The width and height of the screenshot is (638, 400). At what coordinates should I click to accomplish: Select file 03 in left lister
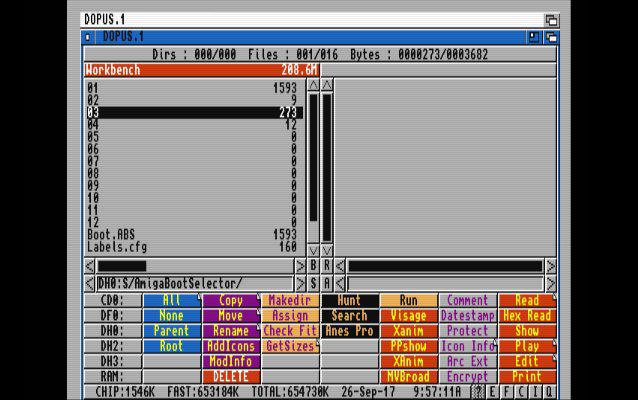[194, 113]
